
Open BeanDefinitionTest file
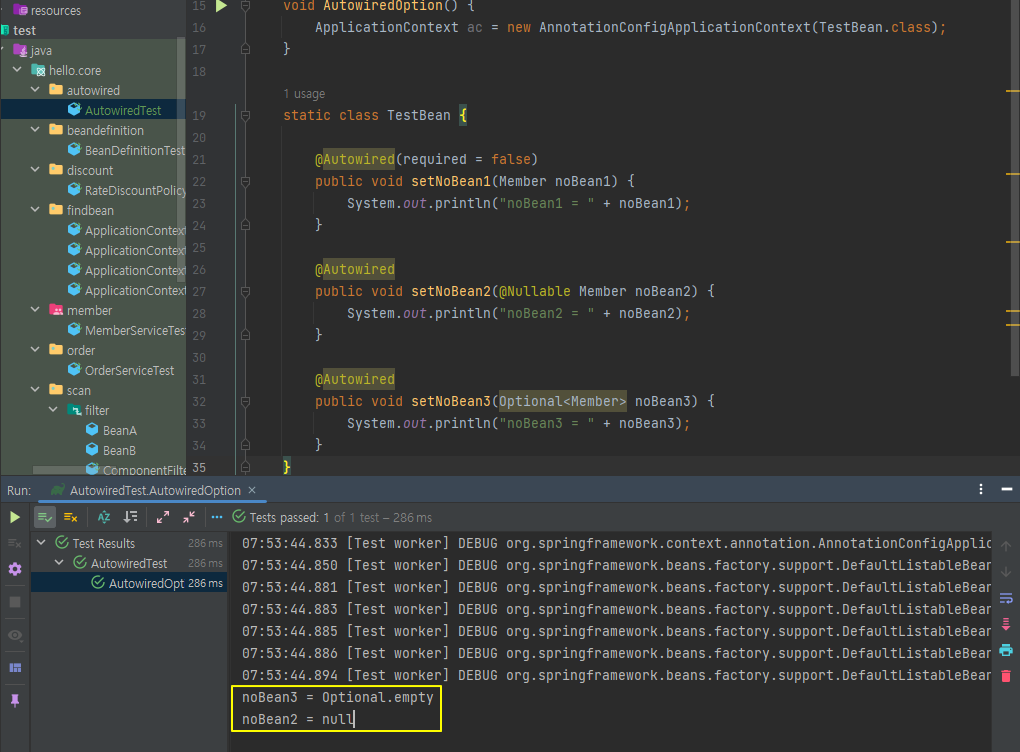click(127, 150)
